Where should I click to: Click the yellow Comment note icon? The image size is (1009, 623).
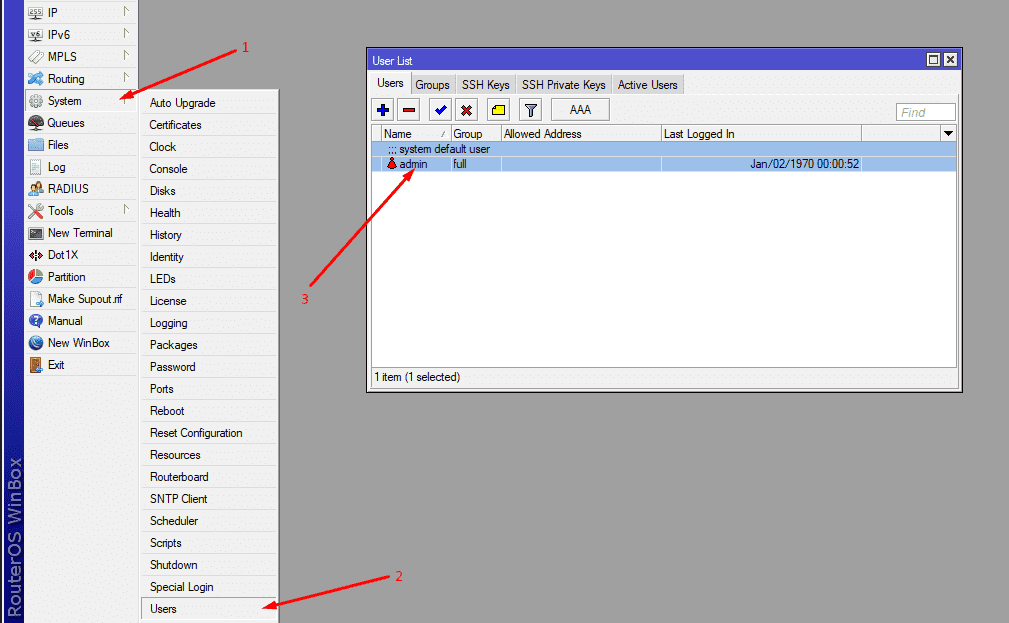[x=498, y=110]
